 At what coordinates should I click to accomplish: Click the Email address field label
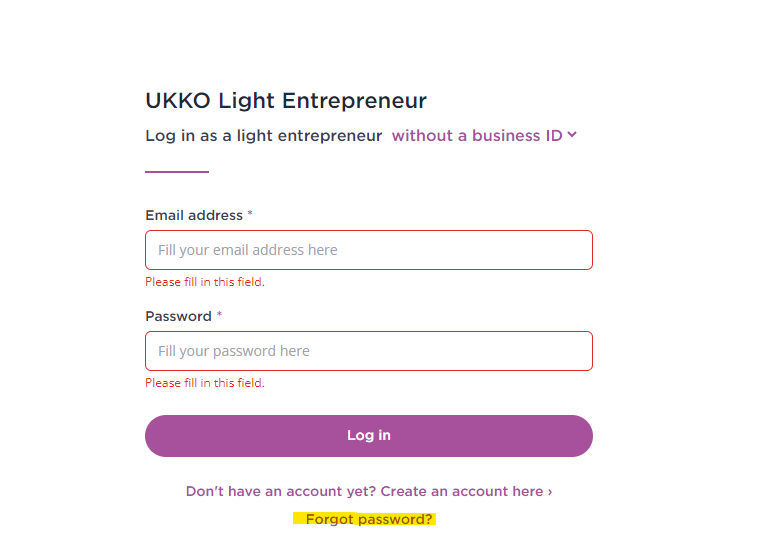194,215
